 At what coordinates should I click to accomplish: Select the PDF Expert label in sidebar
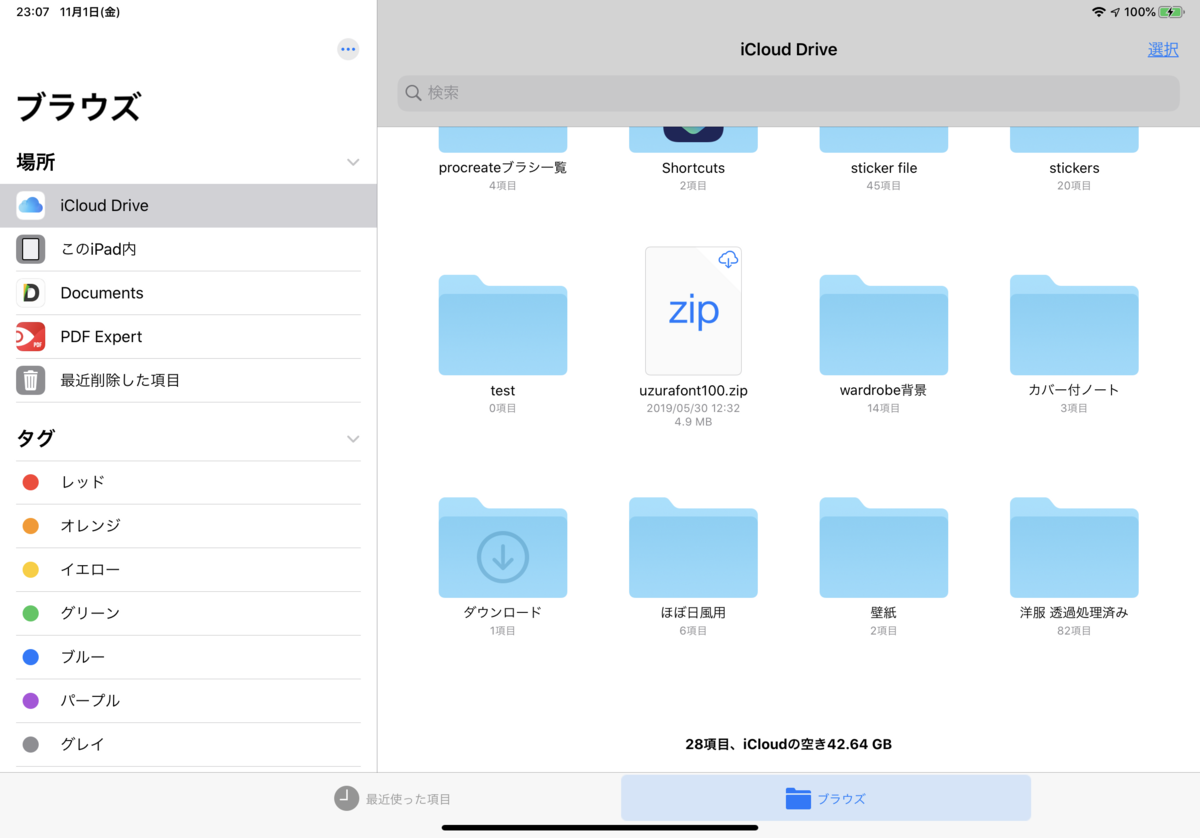[x=101, y=337]
